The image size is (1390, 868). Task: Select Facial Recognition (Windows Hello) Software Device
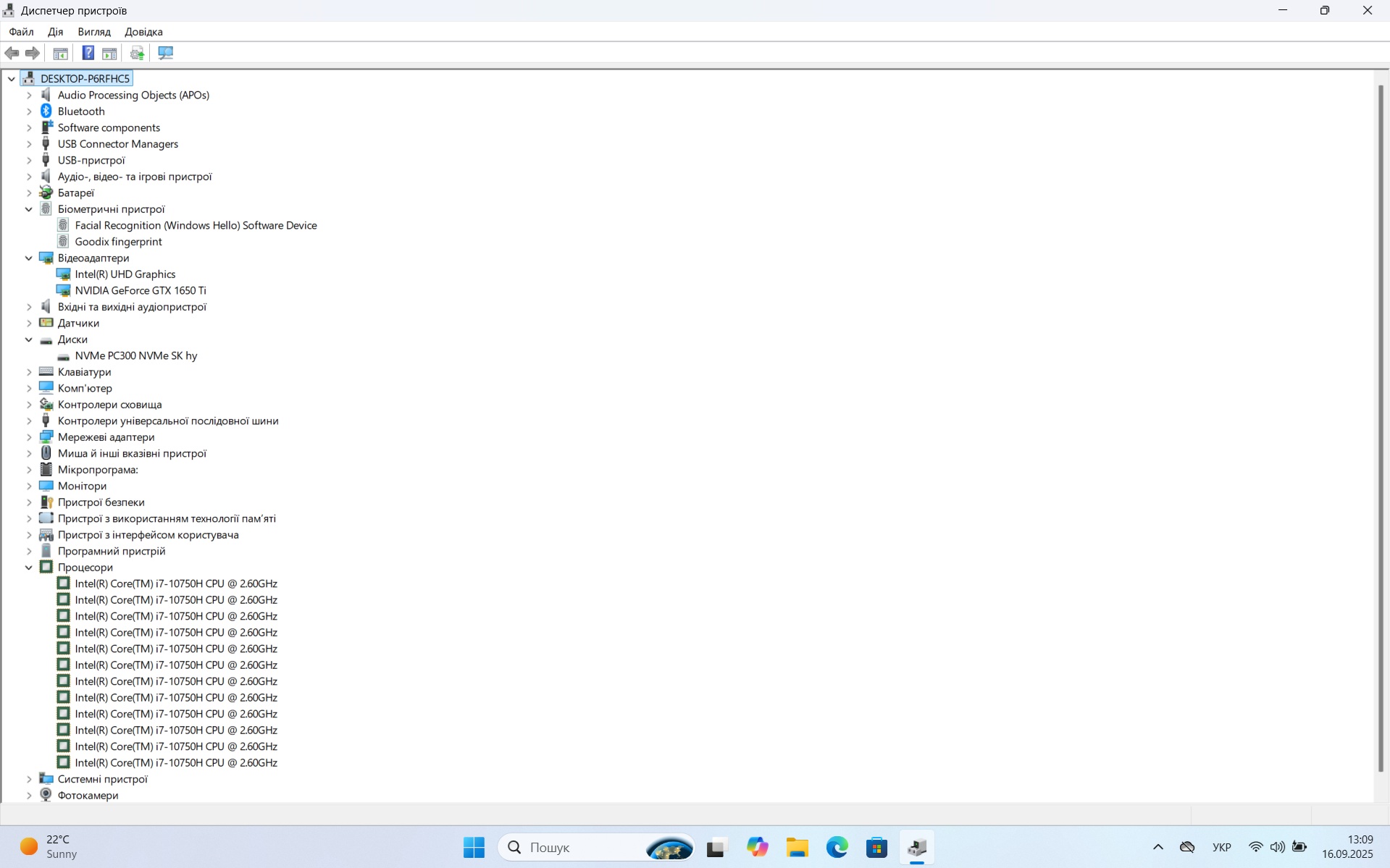196,225
